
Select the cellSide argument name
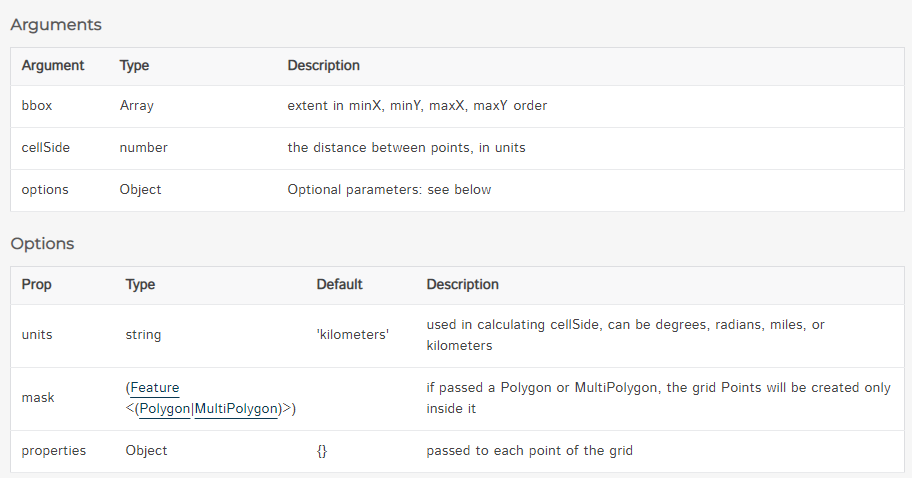[x=45, y=147]
